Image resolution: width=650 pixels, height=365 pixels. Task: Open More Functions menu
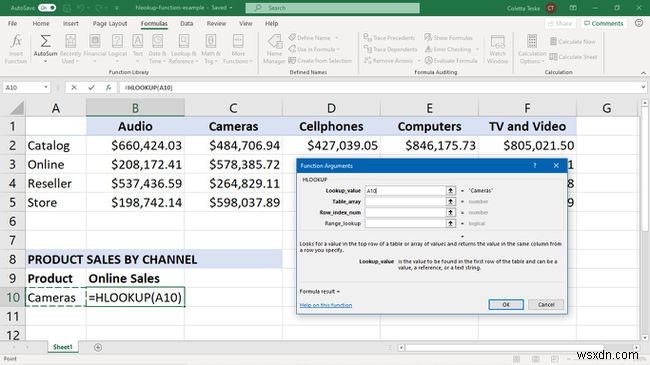coord(238,49)
